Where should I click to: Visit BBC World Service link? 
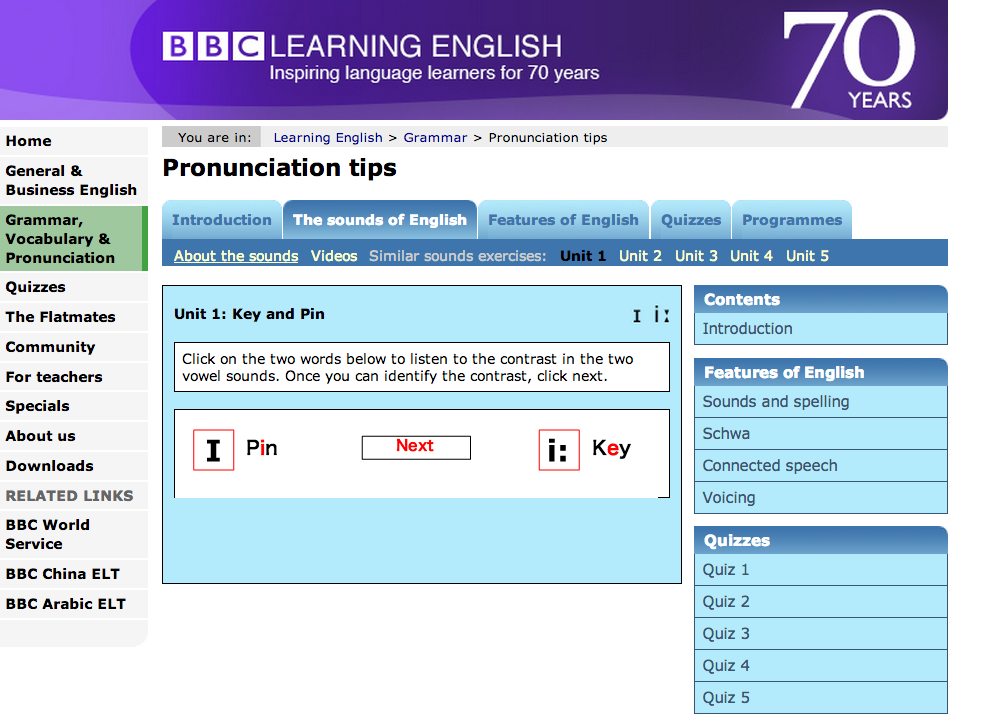pos(74,535)
